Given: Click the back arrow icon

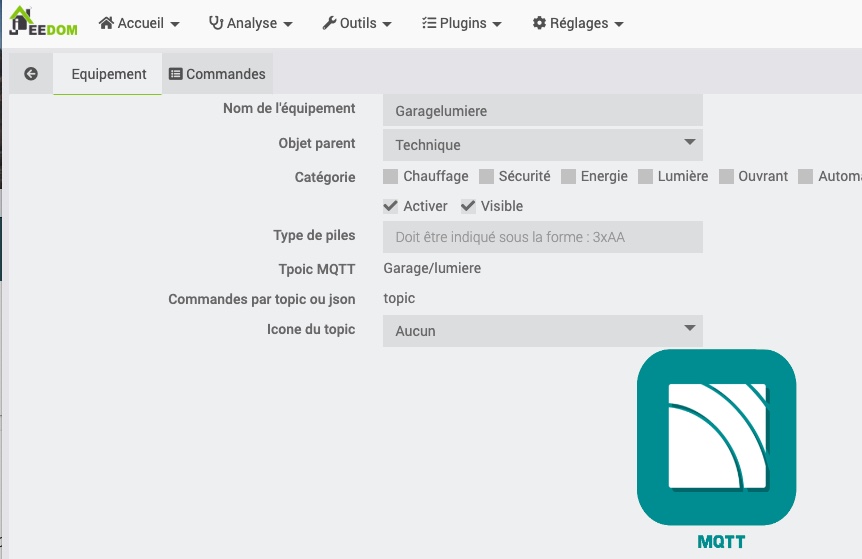Looking at the screenshot, I should pyautogui.click(x=31, y=74).
